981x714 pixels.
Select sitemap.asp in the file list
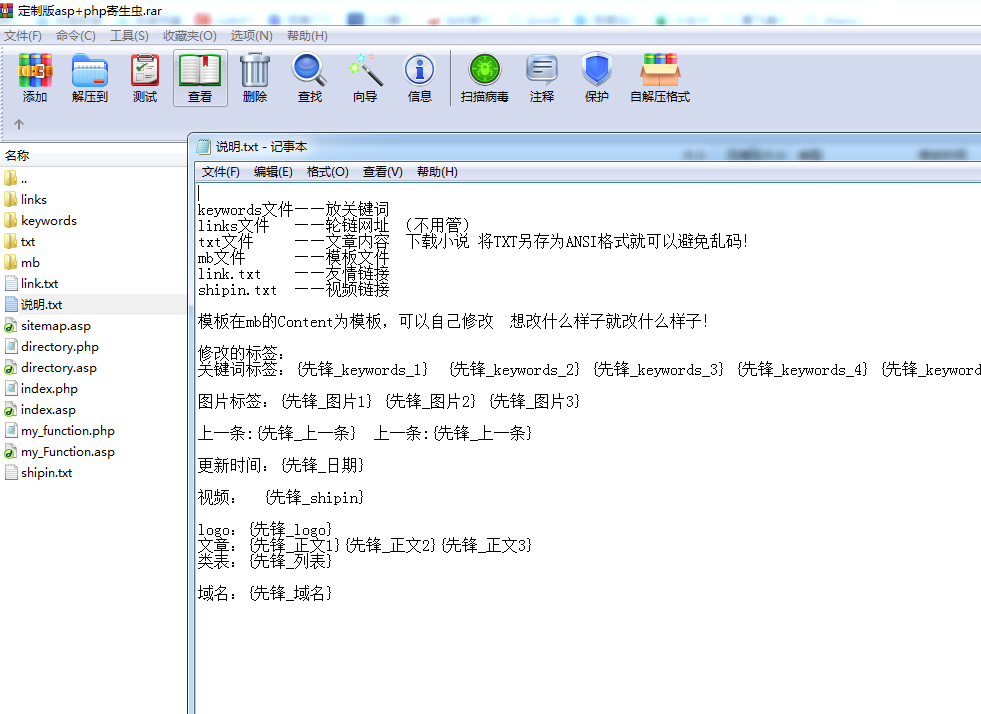(x=54, y=326)
